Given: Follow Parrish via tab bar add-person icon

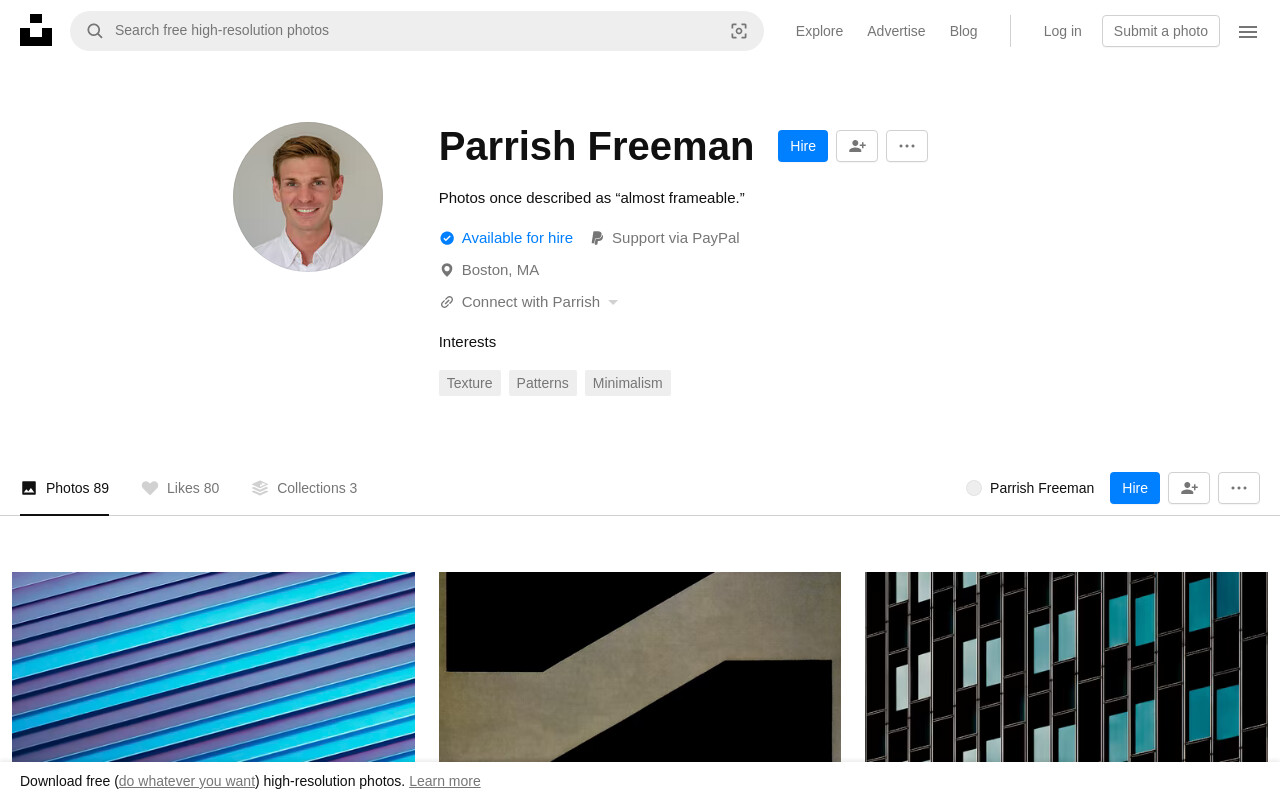Looking at the screenshot, I should click(x=1189, y=488).
